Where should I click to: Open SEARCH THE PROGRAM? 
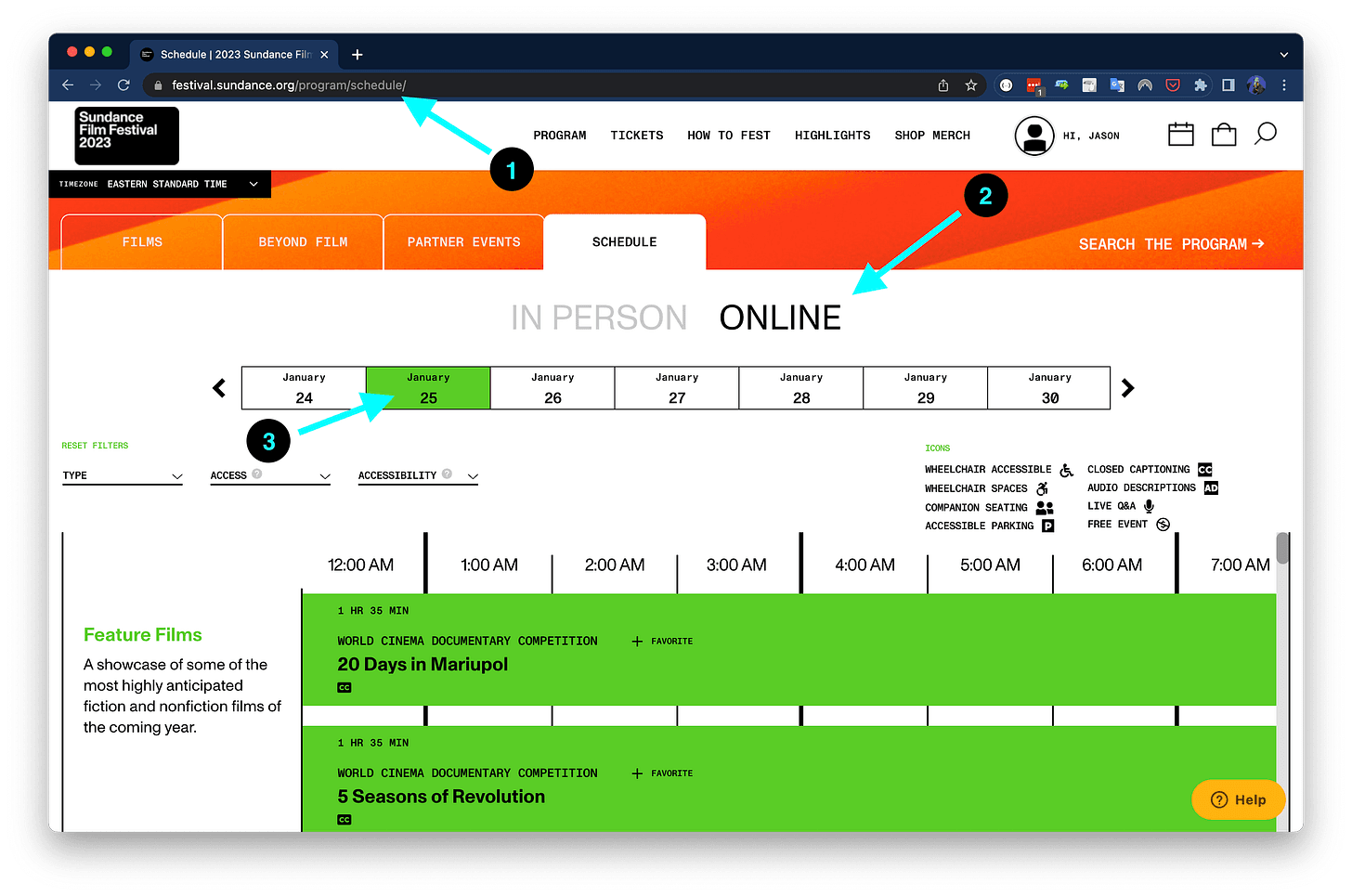click(x=1170, y=243)
